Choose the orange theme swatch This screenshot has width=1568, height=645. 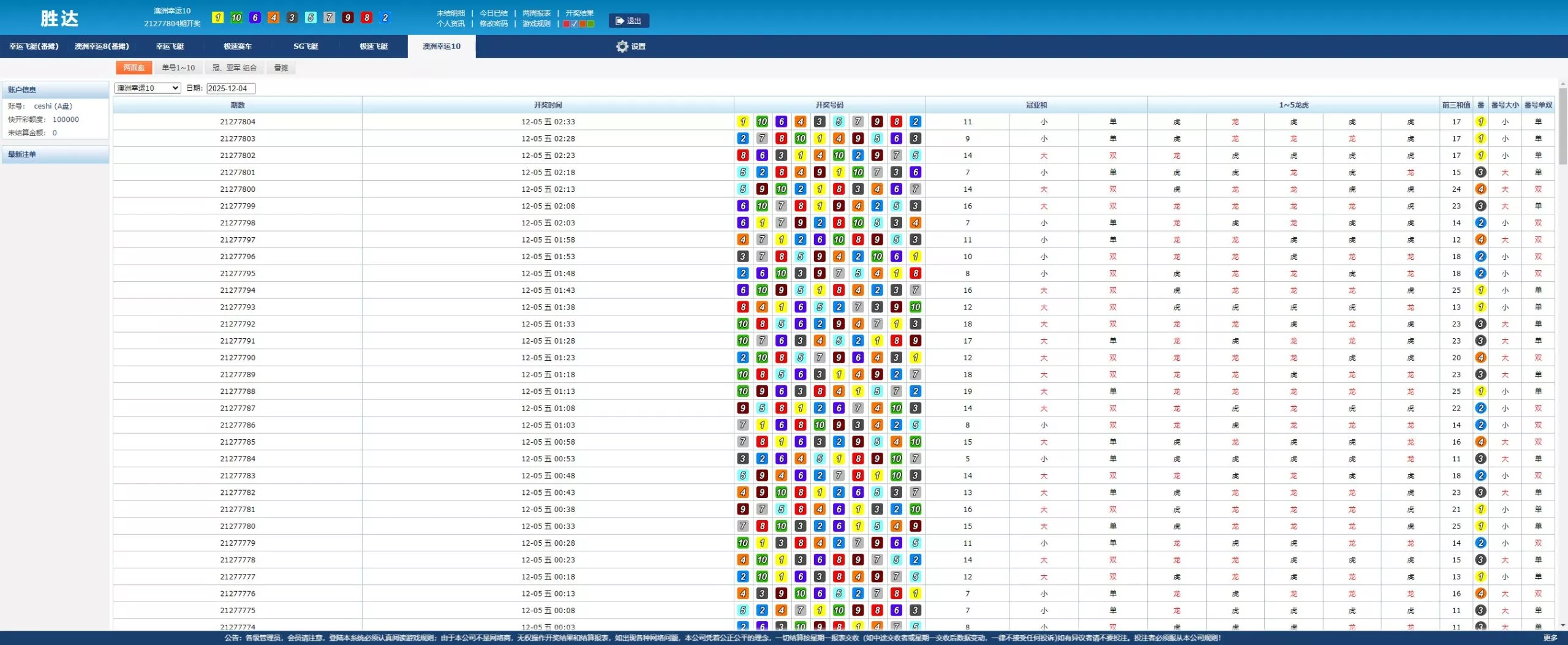pos(582,24)
